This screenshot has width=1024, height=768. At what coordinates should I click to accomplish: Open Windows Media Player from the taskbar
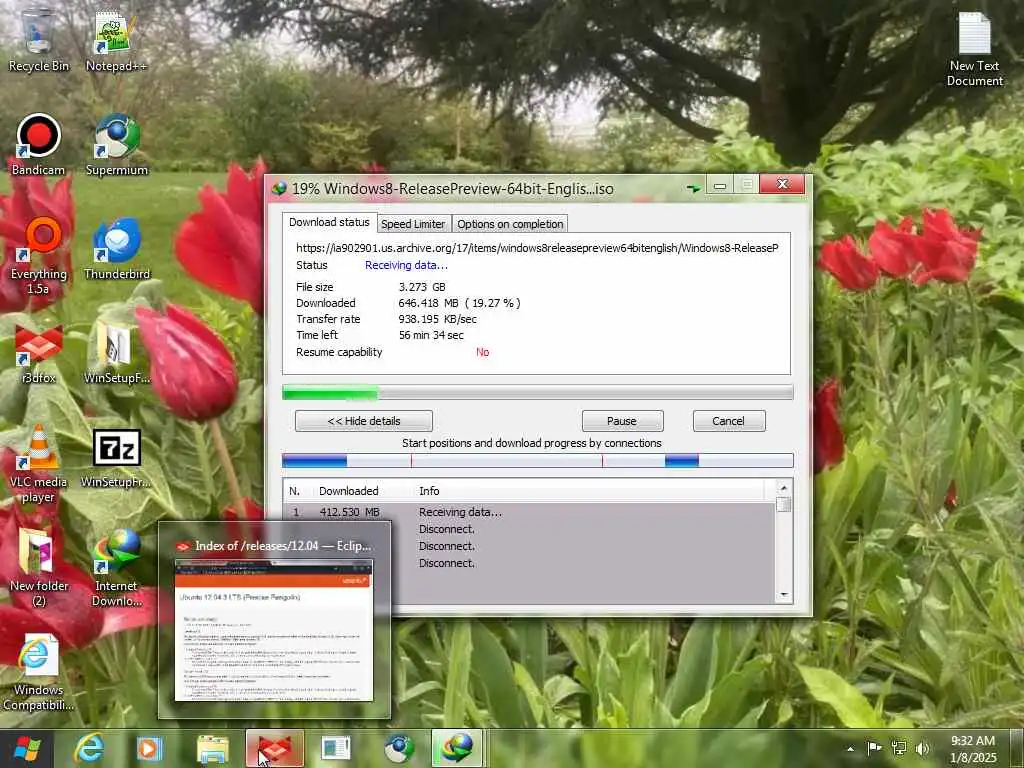coord(150,748)
